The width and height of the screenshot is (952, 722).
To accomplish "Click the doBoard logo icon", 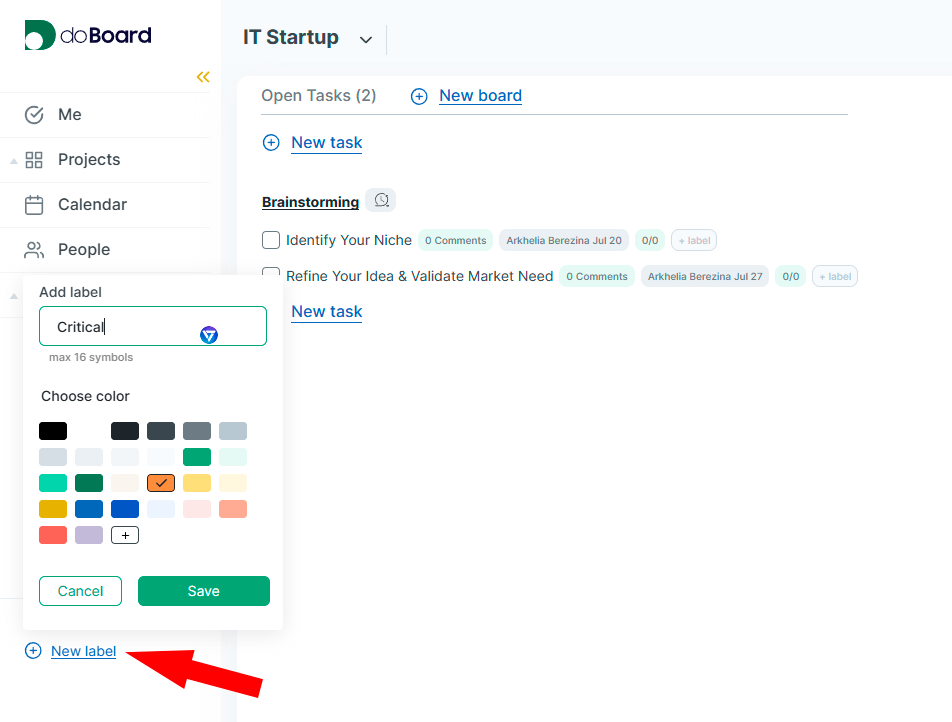I will point(40,35).
